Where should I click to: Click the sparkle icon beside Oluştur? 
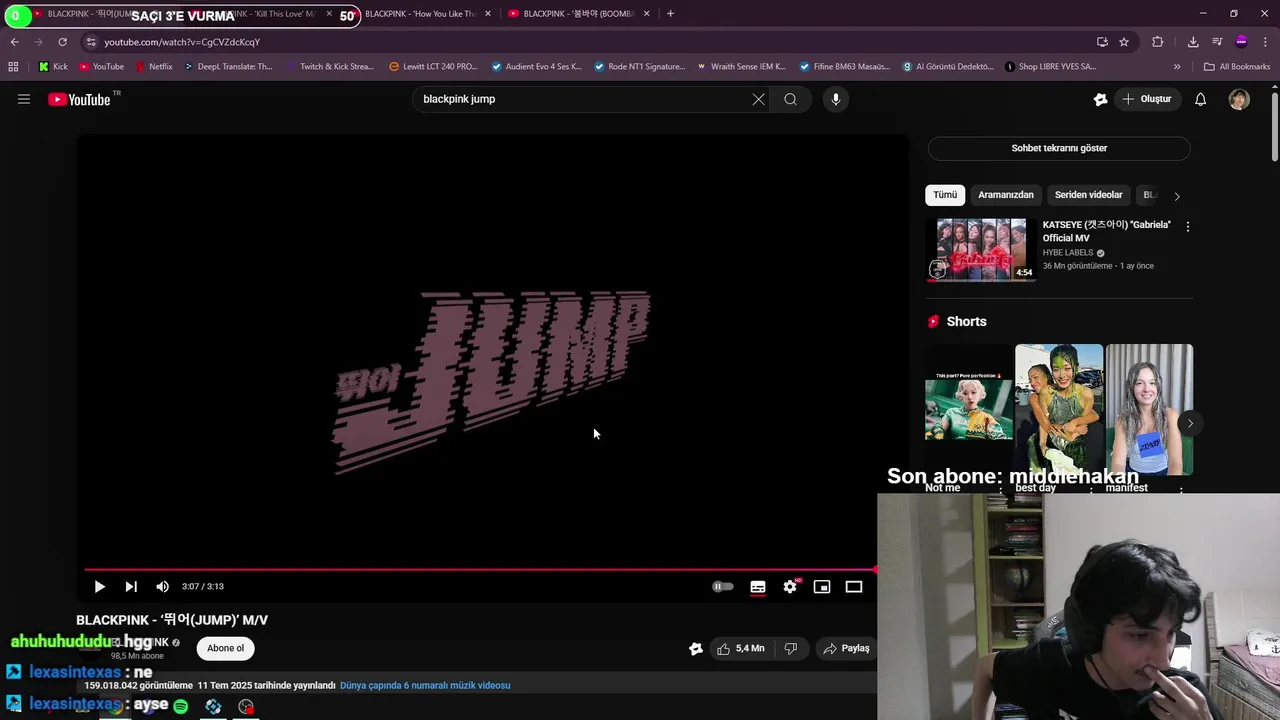[x=1100, y=99]
